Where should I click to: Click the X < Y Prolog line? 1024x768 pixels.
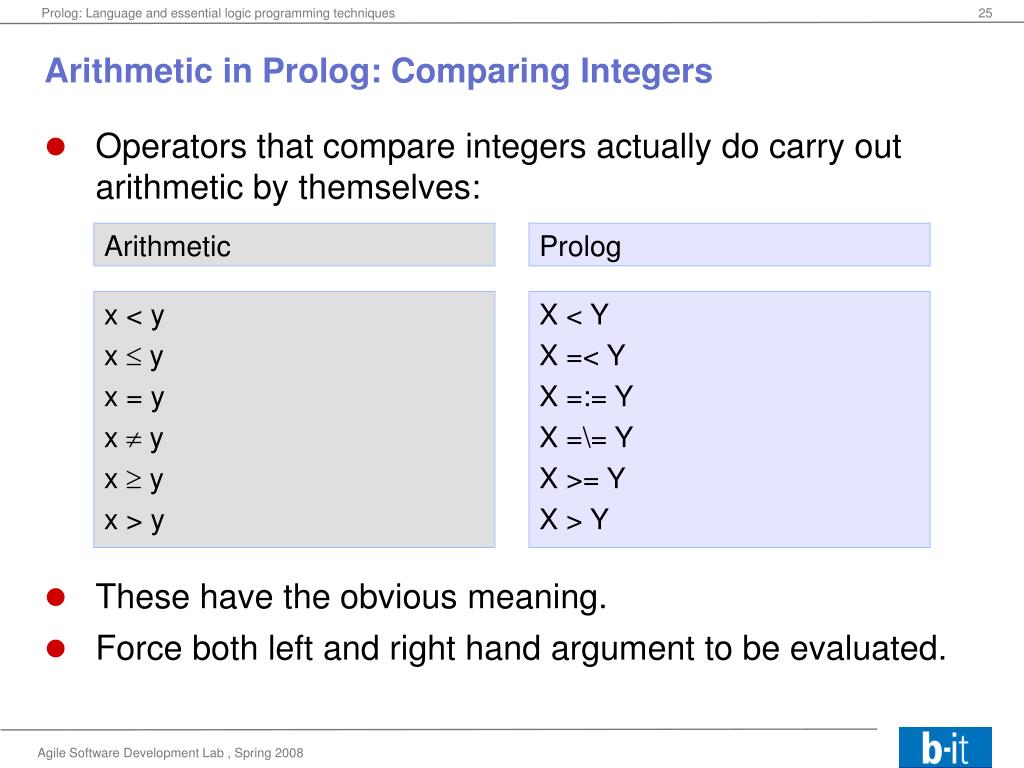coord(574,315)
